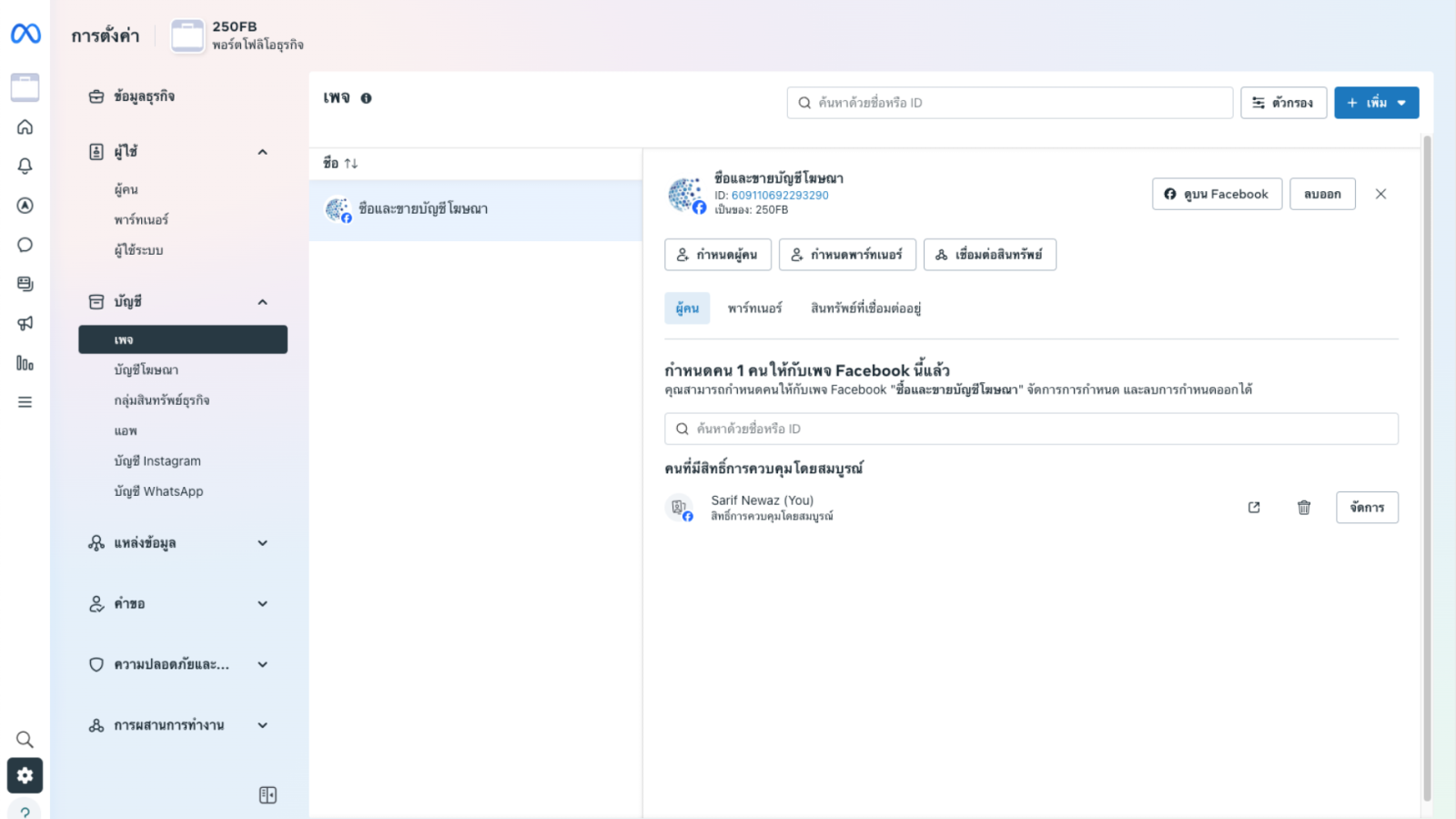Click the vertical scrollbar on right

pyautogui.click(x=1427, y=455)
